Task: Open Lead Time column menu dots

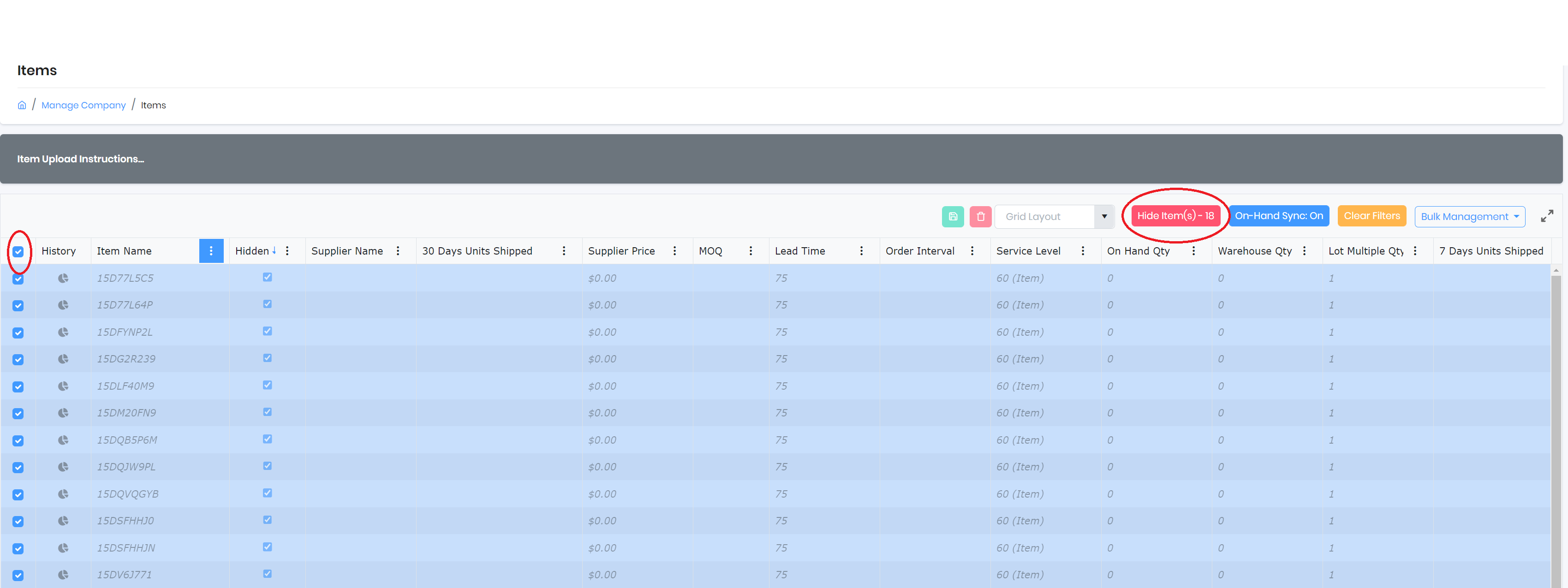Action: (x=861, y=251)
